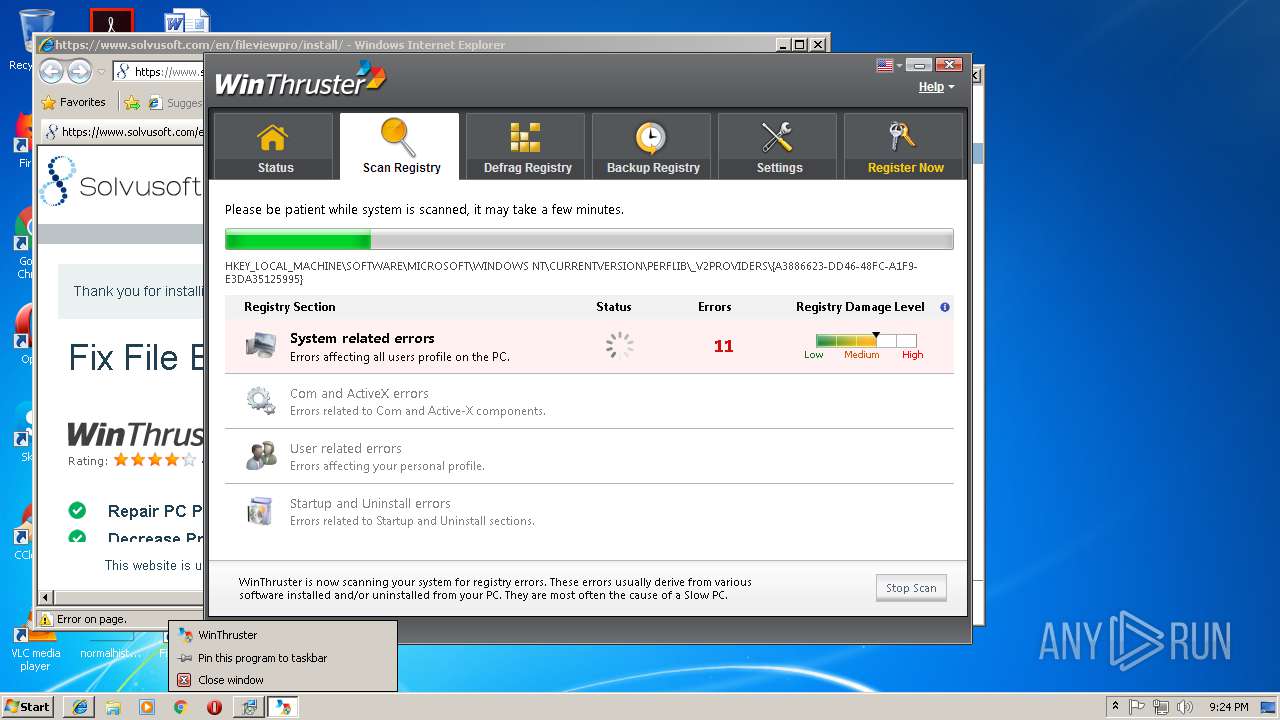Screen dimensions: 1280x720
Task: Open Internet Explorer from the taskbar
Action: point(80,707)
